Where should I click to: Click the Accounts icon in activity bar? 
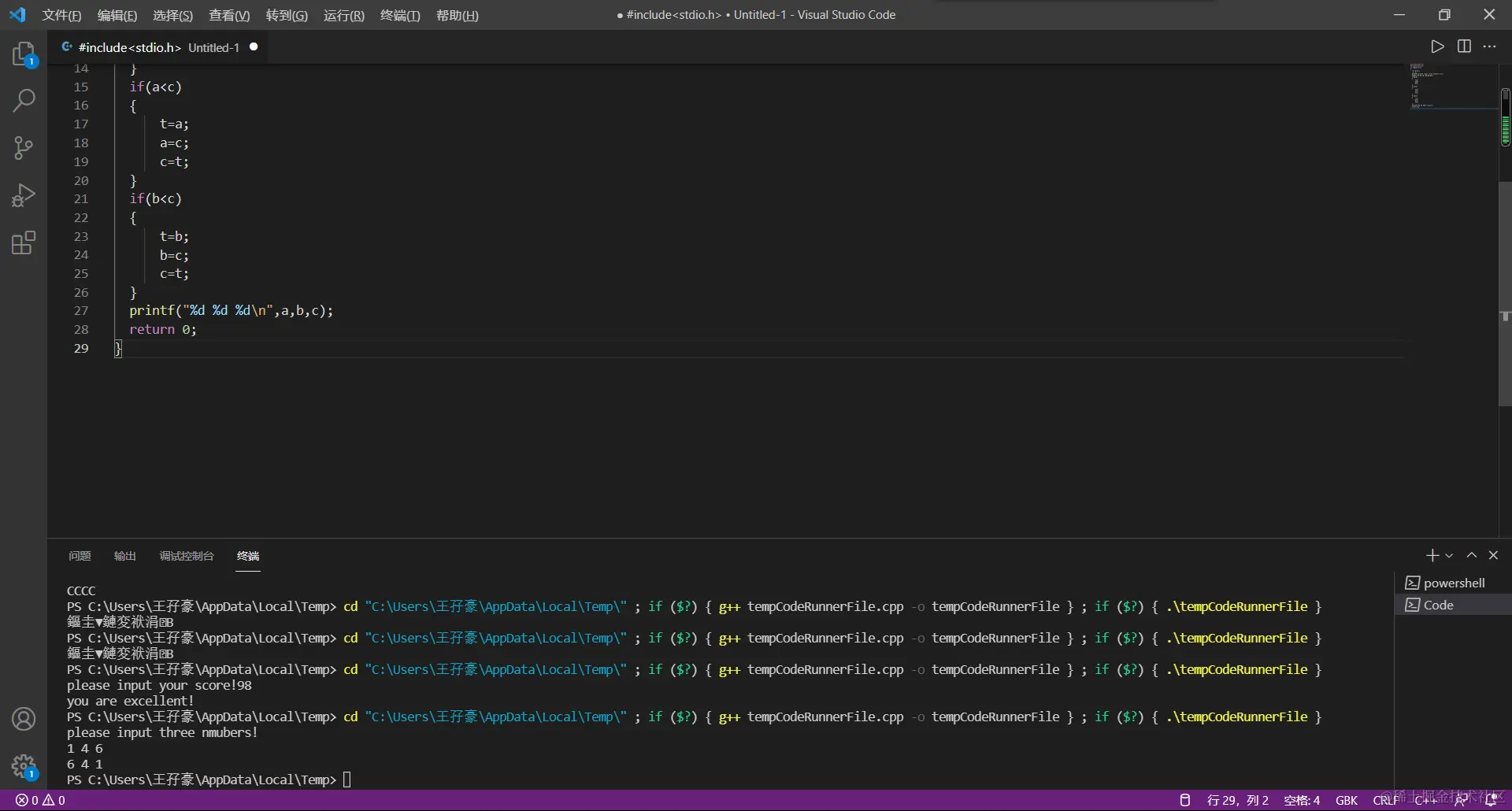(24, 719)
